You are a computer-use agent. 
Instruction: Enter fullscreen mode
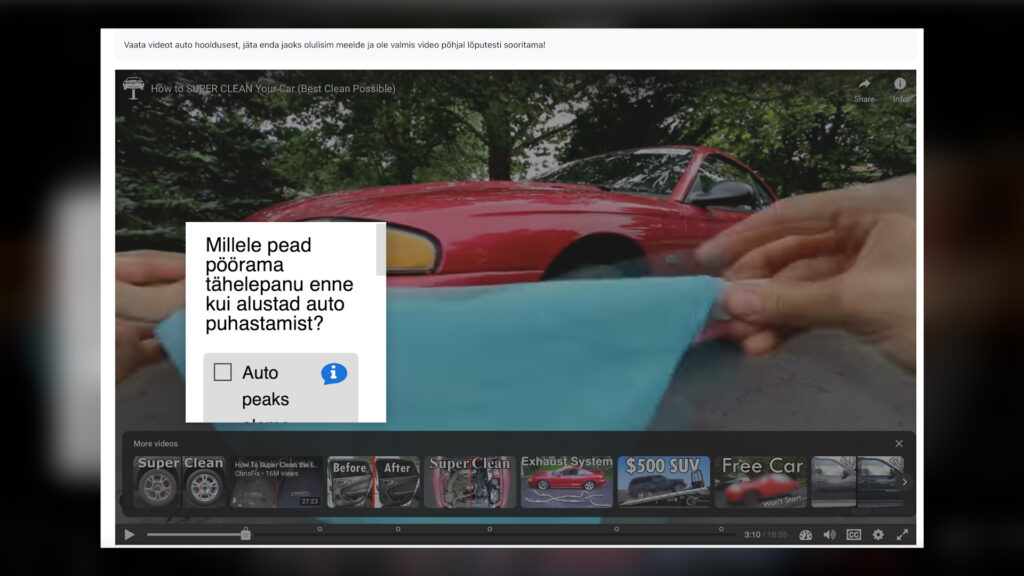(x=902, y=535)
